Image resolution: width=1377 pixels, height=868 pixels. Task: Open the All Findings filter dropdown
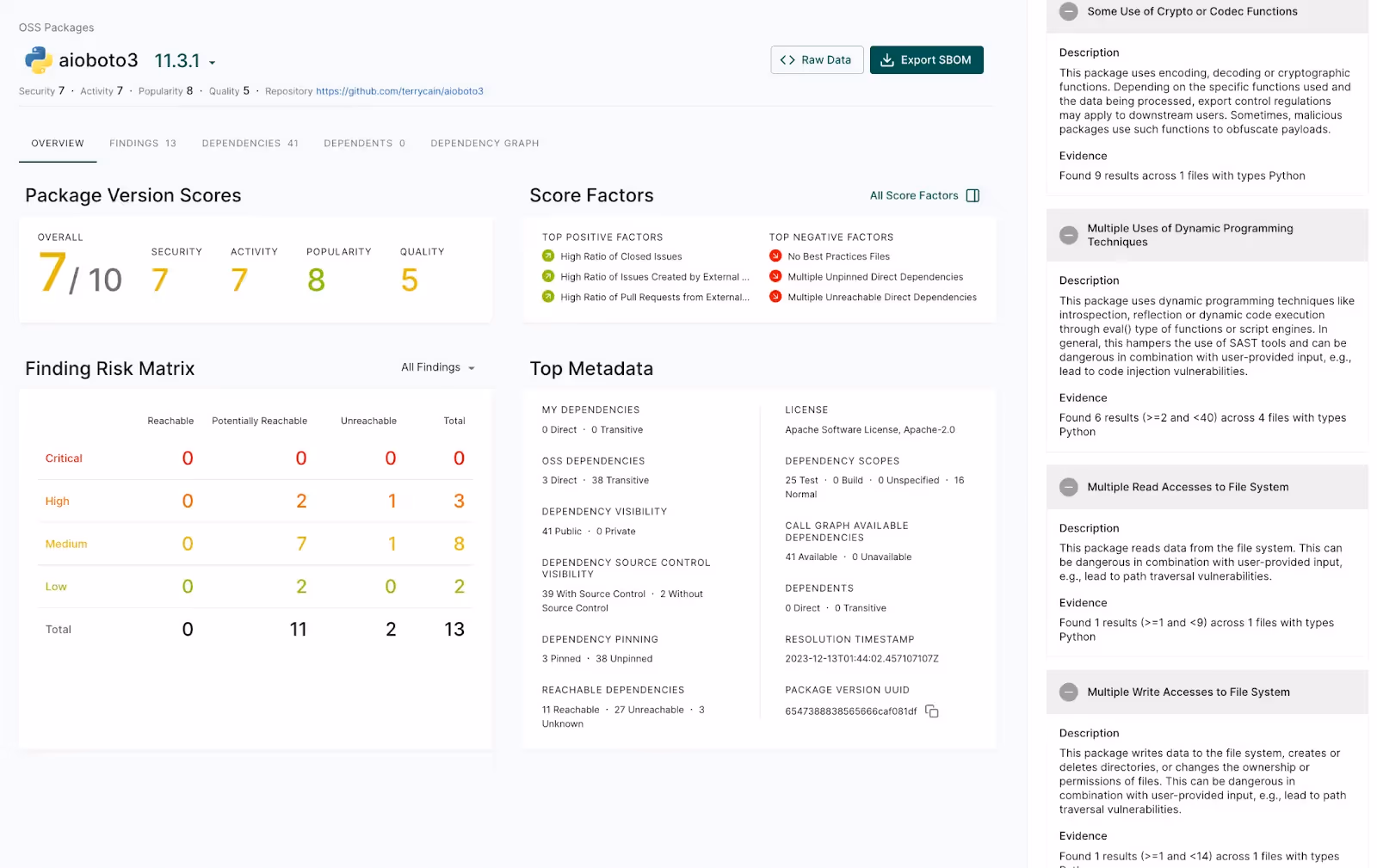click(x=437, y=367)
